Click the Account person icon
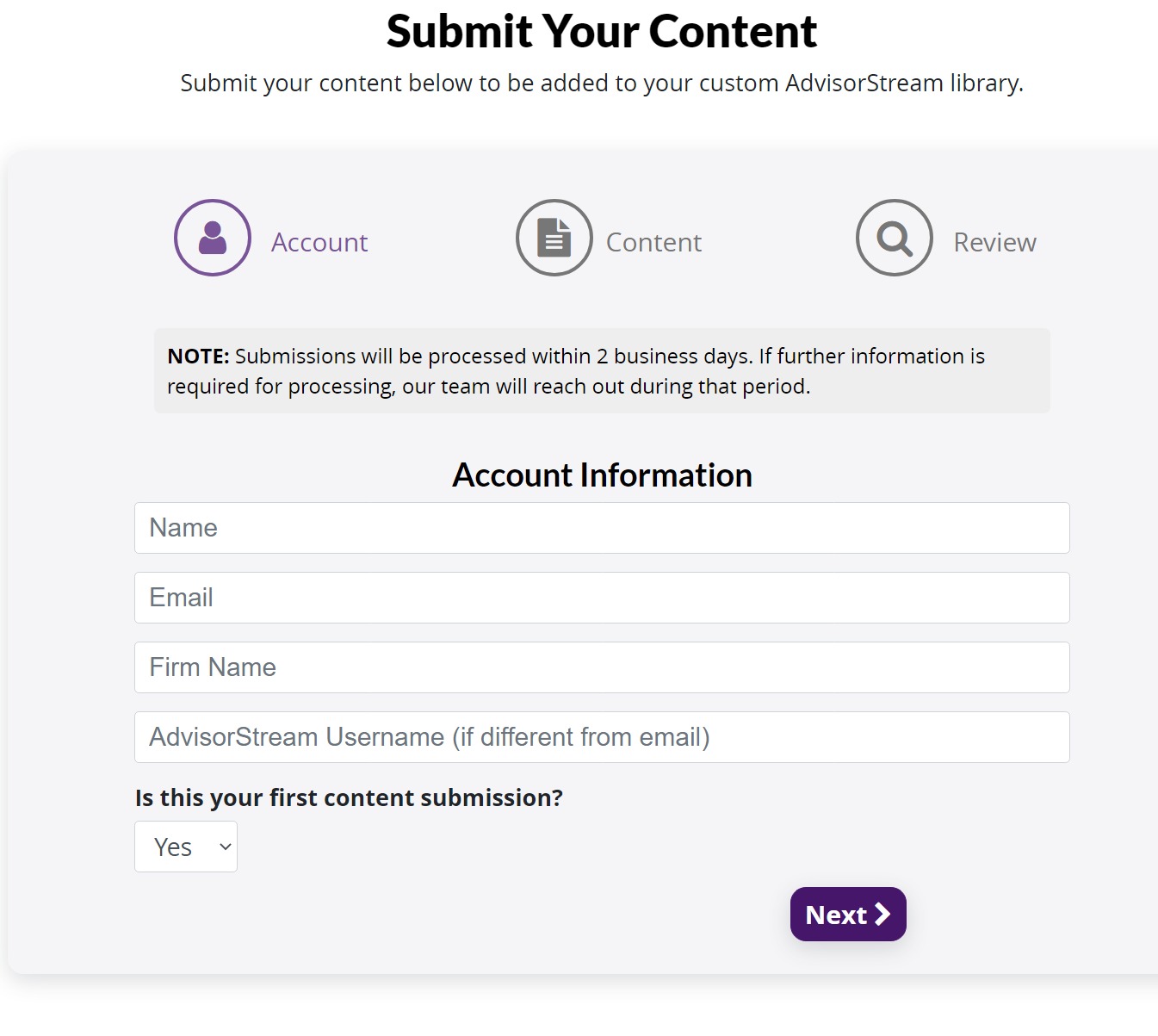 [x=213, y=238]
